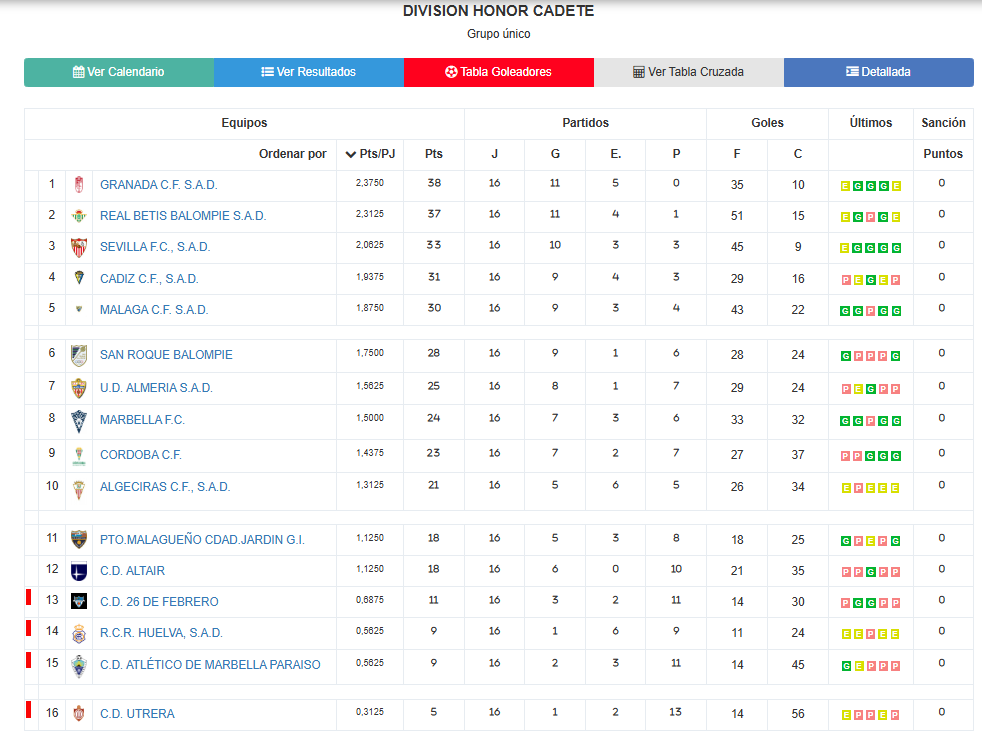
Task: Click the C.D. Utrera crest icon
Action: click(x=79, y=713)
